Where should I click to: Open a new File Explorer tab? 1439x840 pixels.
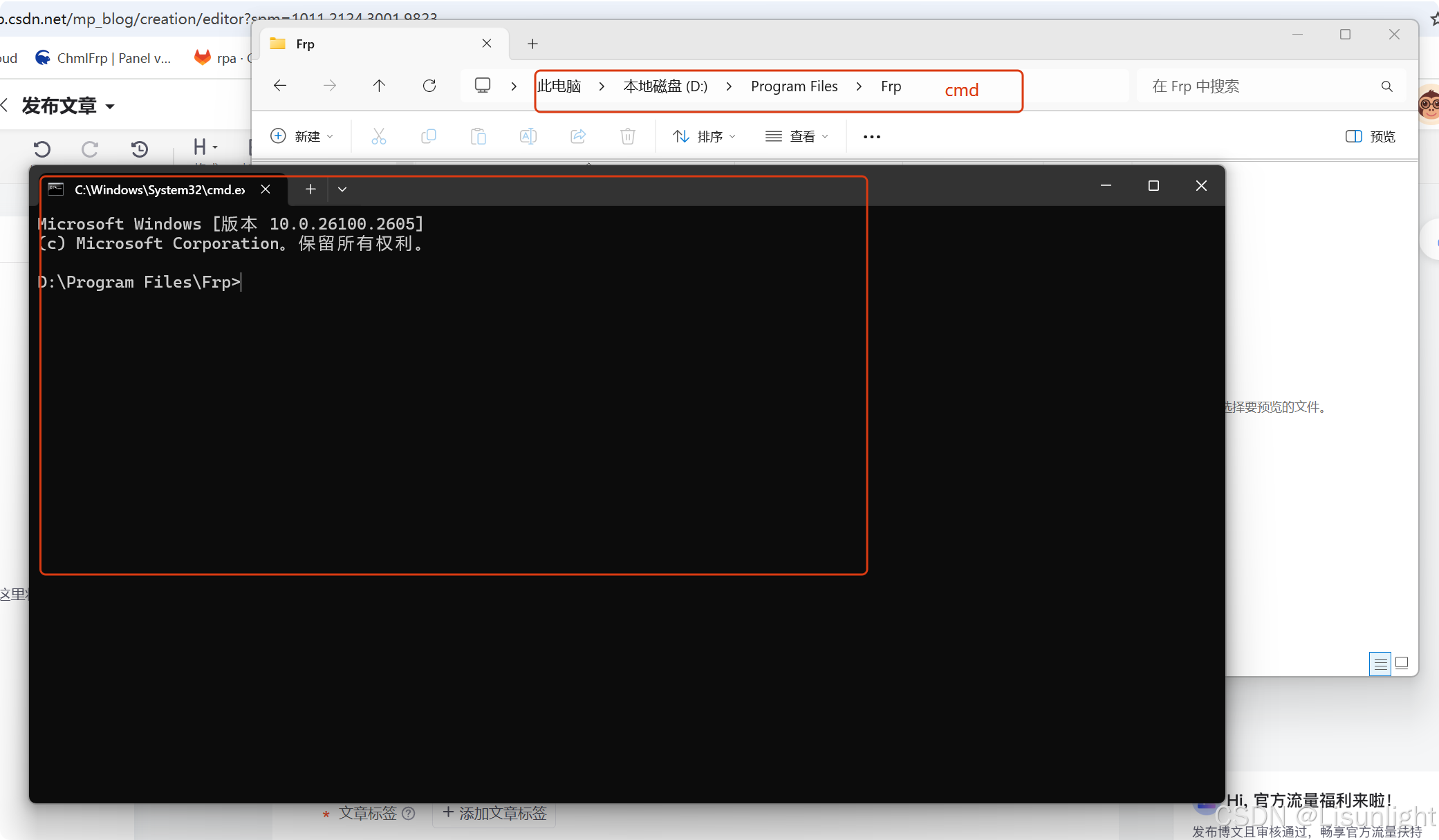(x=532, y=44)
